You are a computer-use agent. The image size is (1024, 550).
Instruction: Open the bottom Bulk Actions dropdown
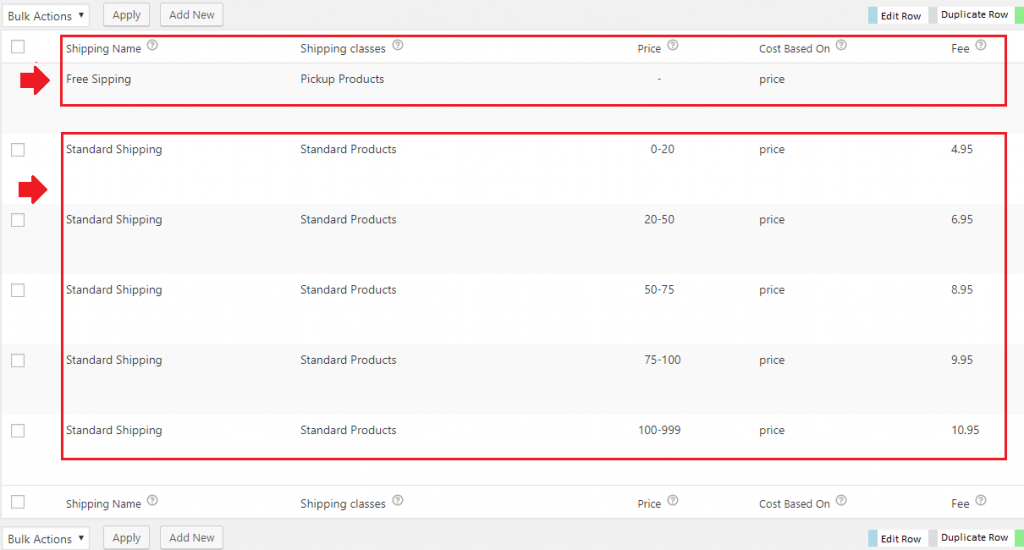[46, 538]
